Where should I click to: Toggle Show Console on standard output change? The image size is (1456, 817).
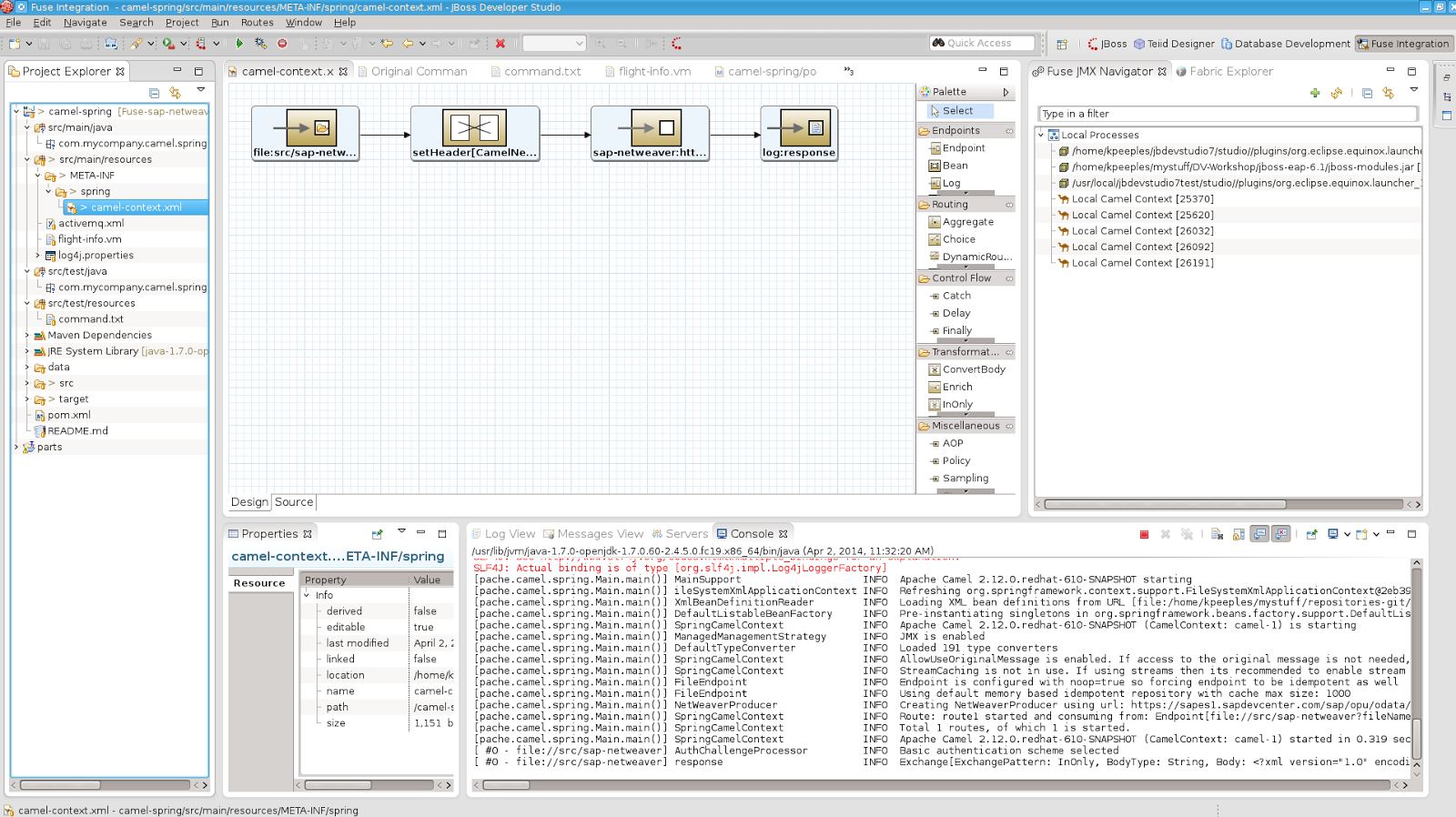1259,534
